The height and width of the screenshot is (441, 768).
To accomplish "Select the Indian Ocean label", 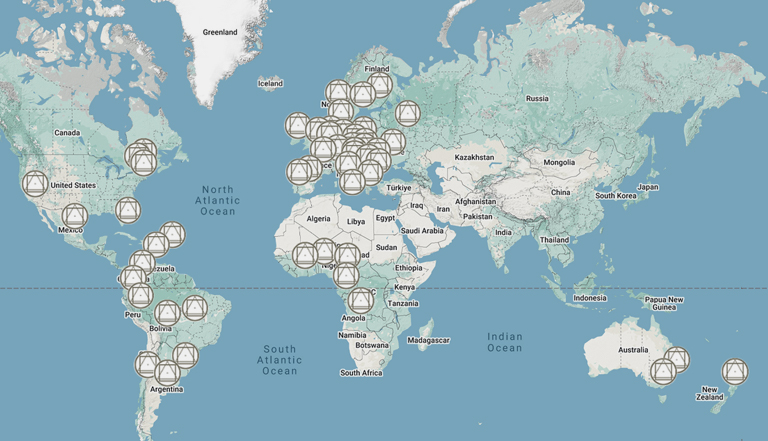I will [x=504, y=342].
